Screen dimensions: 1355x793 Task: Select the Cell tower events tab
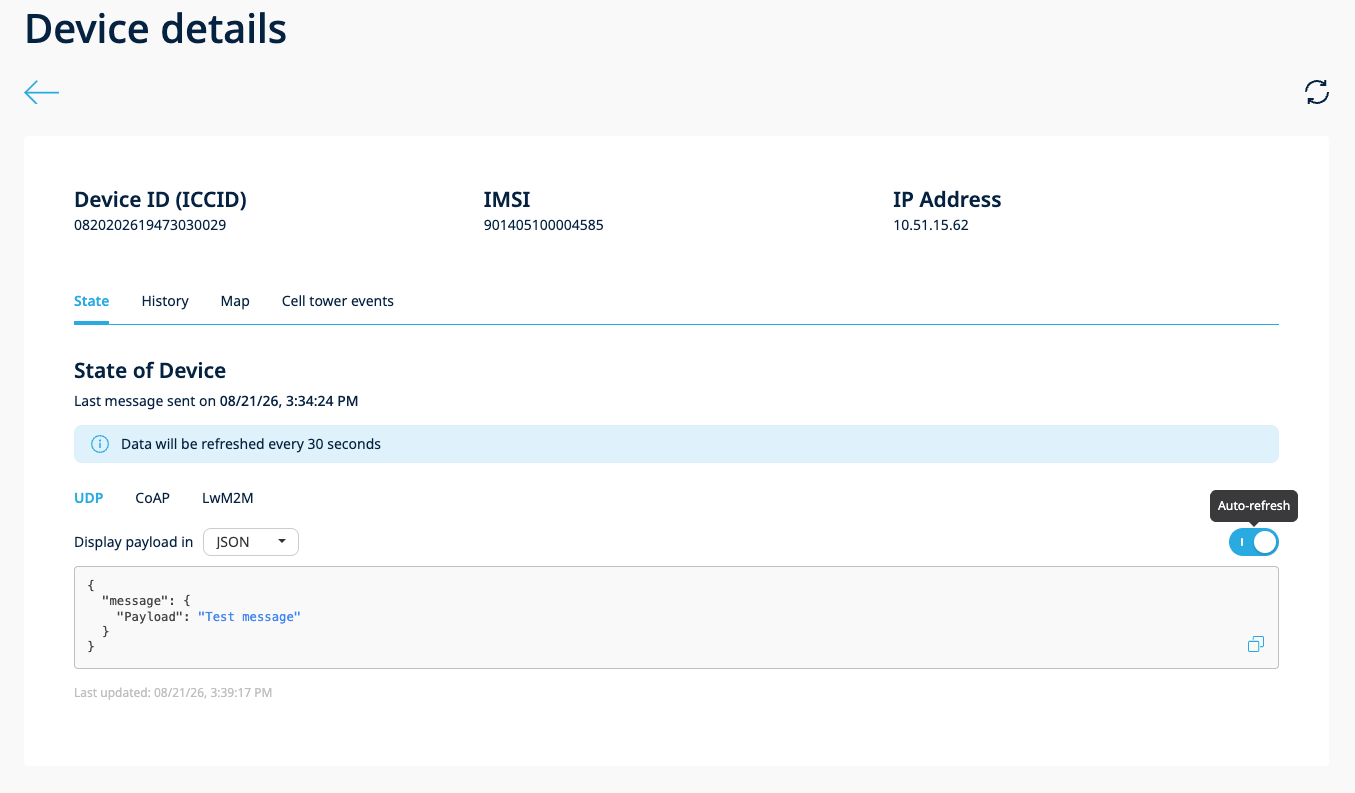tap(338, 301)
